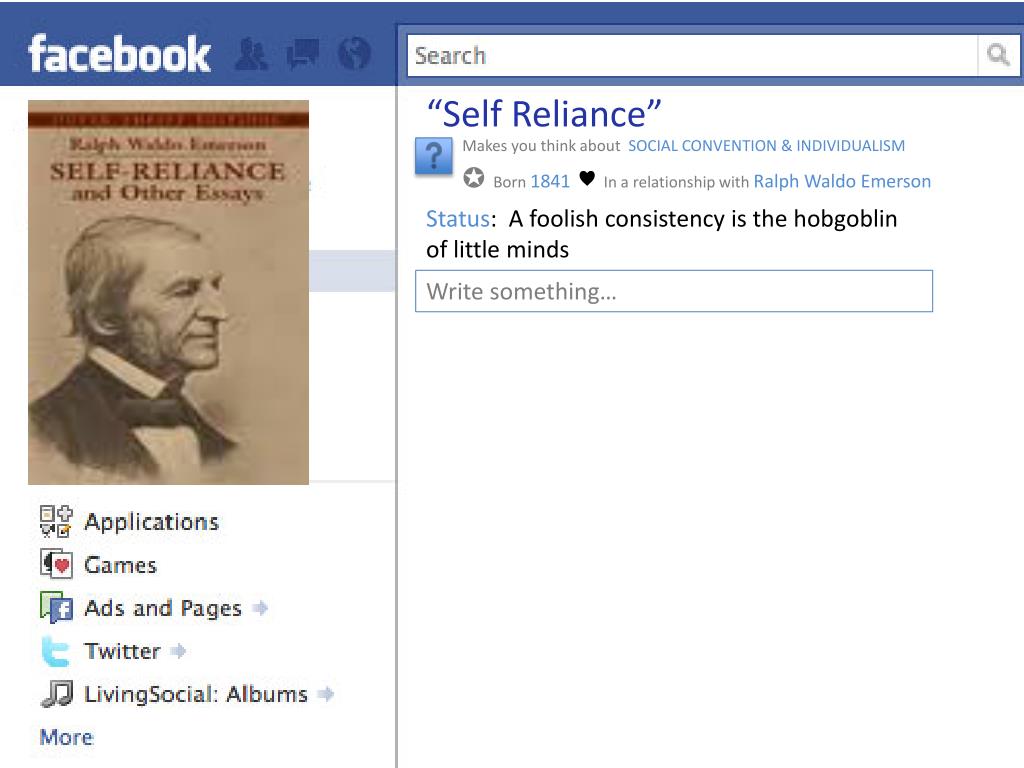Open Ads and Pages sidebar item
The image size is (1024, 768).
[x=163, y=608]
